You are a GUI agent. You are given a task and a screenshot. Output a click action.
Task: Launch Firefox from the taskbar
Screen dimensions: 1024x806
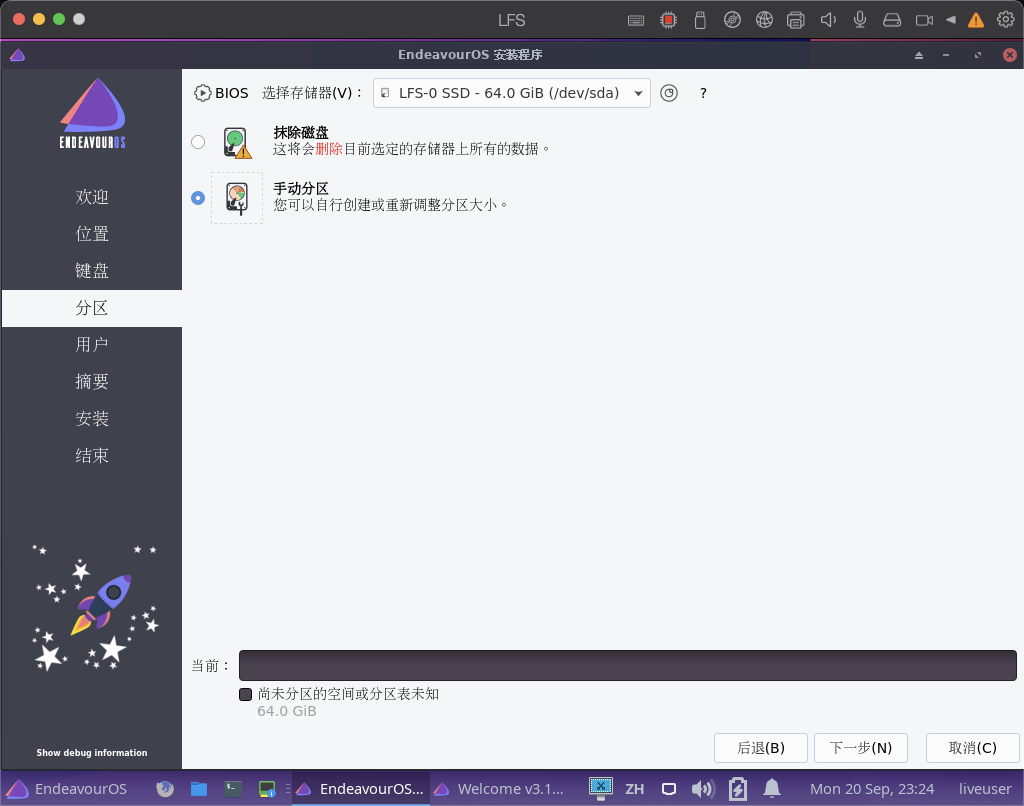click(165, 789)
